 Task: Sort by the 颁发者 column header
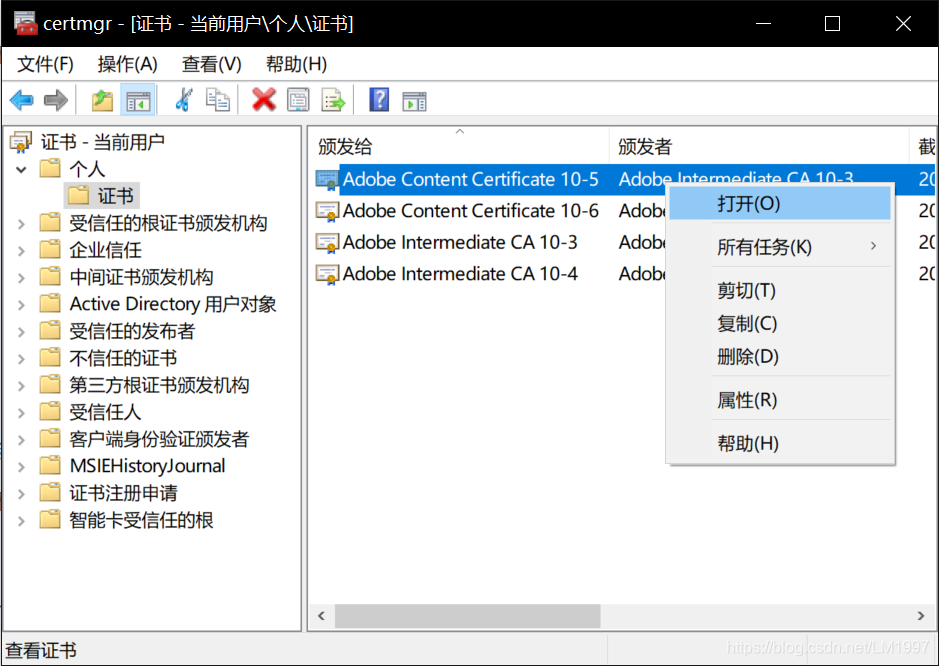click(x=759, y=146)
